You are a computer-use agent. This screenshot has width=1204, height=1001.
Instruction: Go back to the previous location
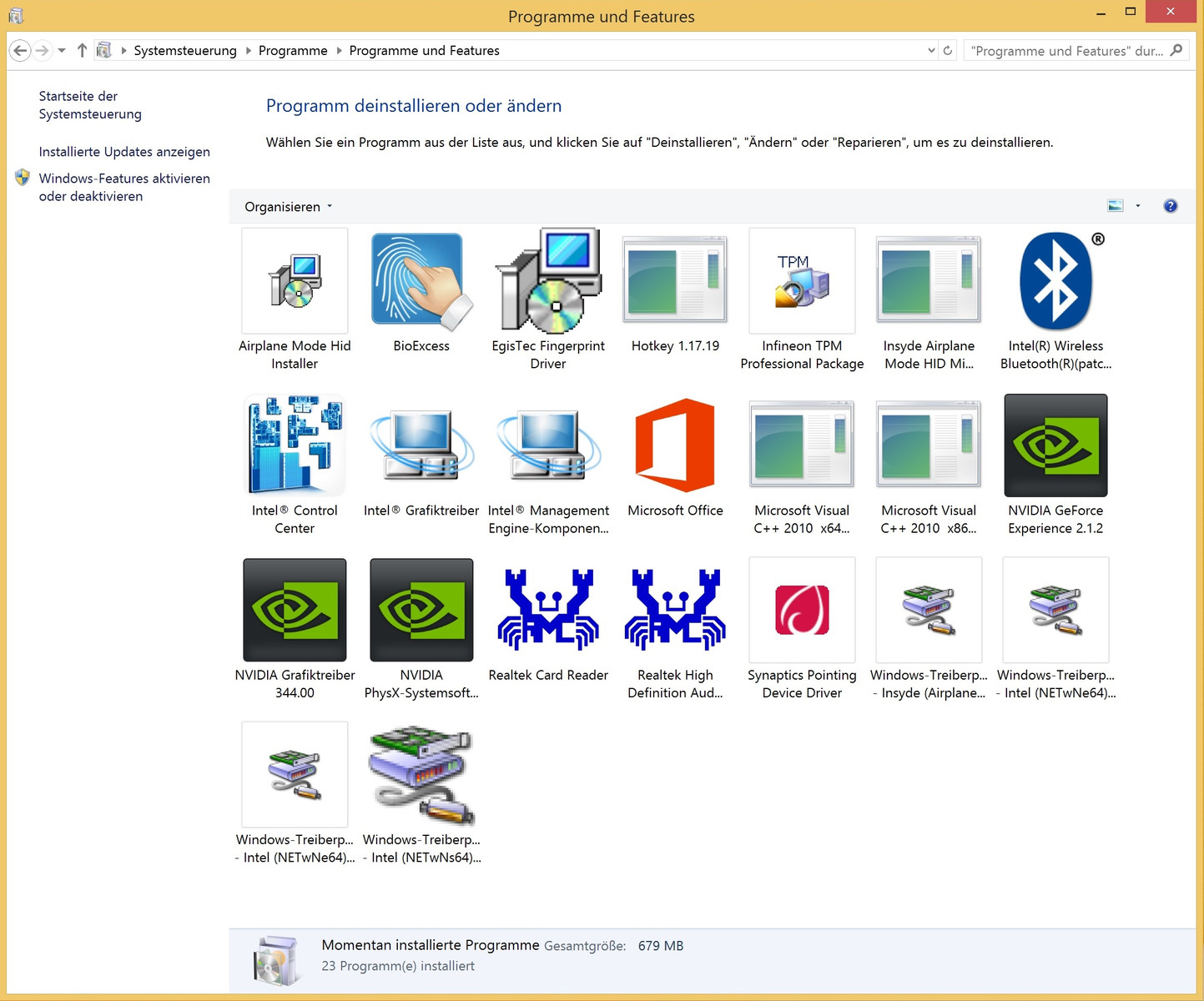pos(21,51)
